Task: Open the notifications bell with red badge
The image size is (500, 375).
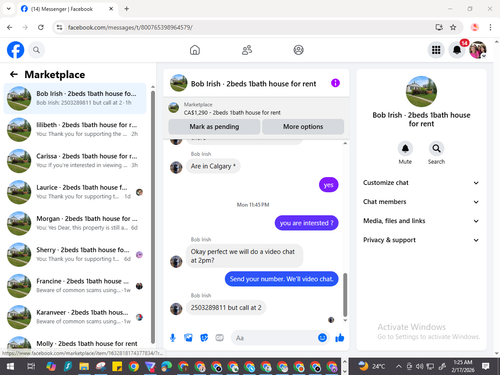Action: (457, 50)
